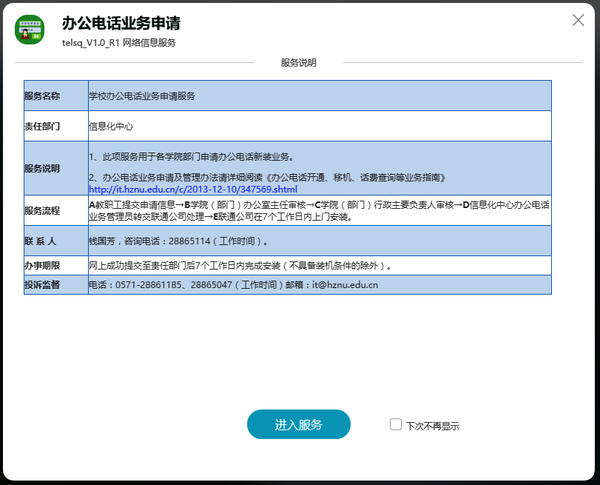Click the line starting 2、办公电话业务申请及管理办法
600x485 pixels.
coord(267,178)
